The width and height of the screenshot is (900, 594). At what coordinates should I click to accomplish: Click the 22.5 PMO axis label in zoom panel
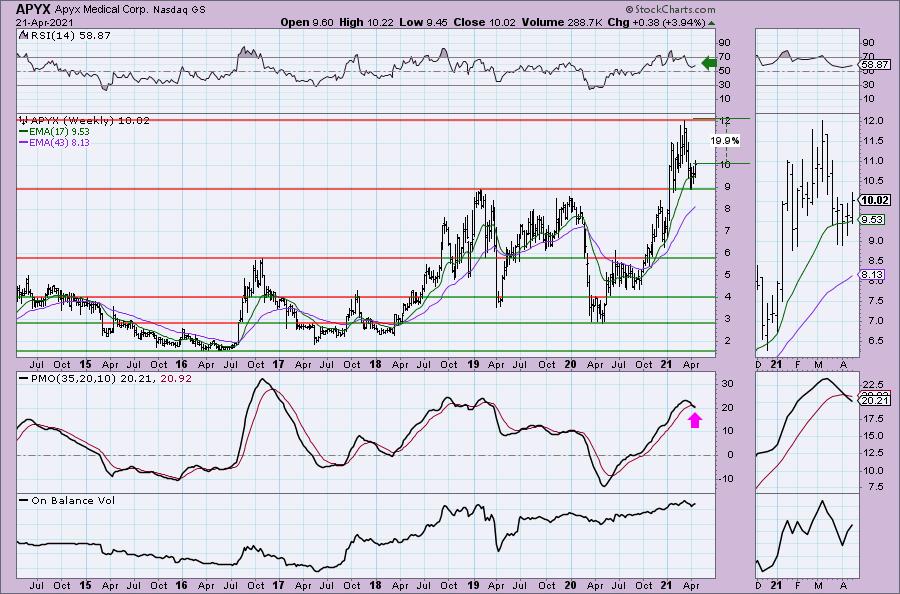(872, 385)
